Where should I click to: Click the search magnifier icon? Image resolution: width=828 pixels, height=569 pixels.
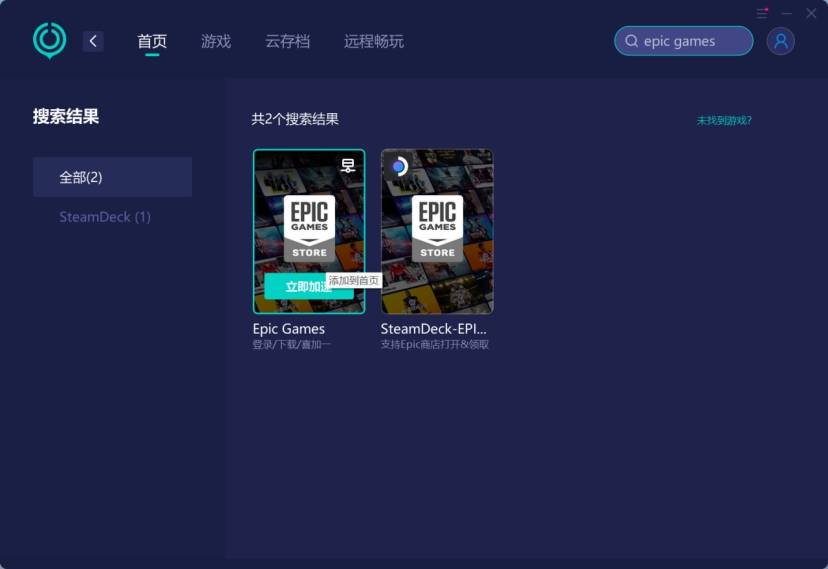(632, 41)
